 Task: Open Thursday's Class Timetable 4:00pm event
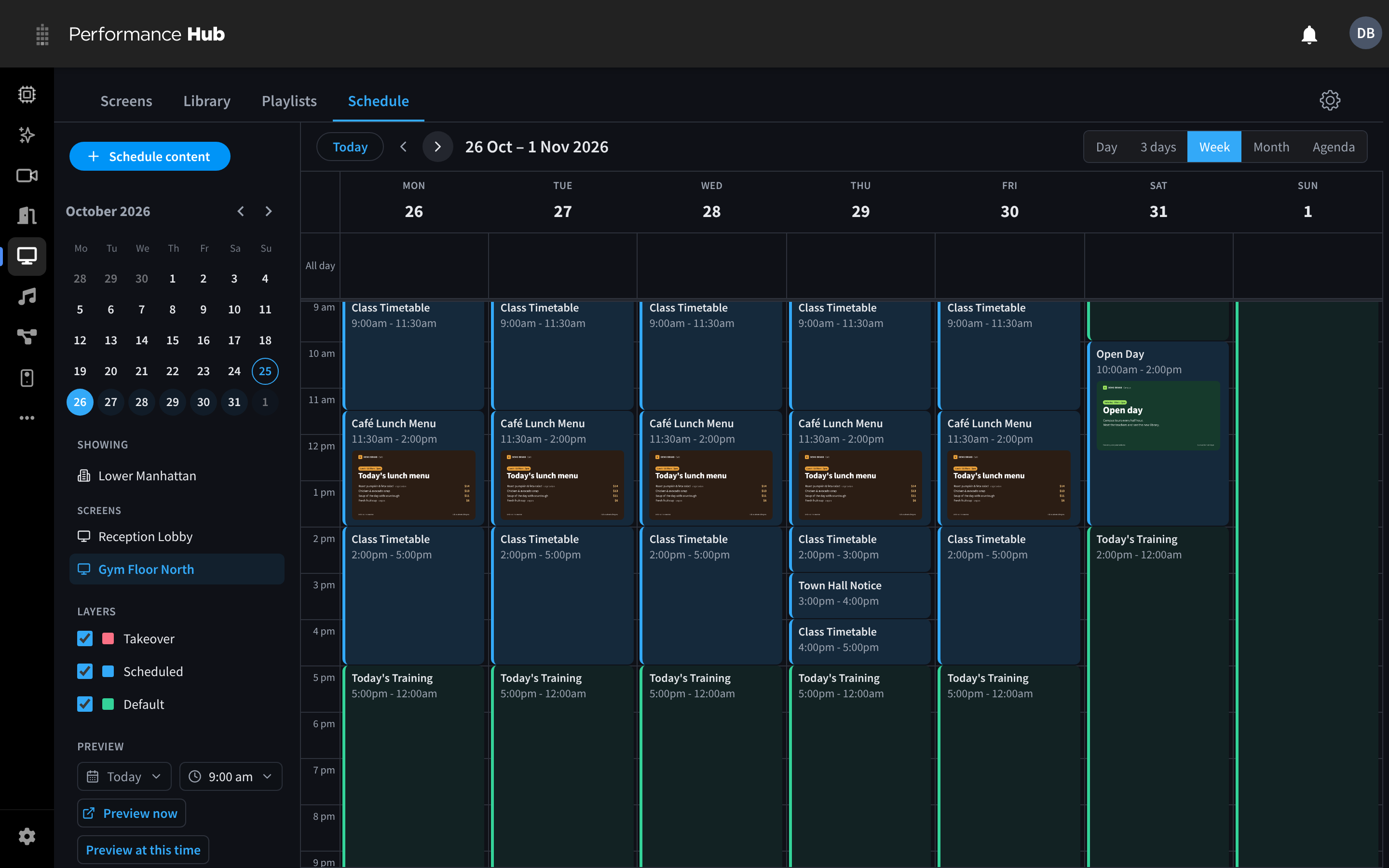(x=860, y=641)
